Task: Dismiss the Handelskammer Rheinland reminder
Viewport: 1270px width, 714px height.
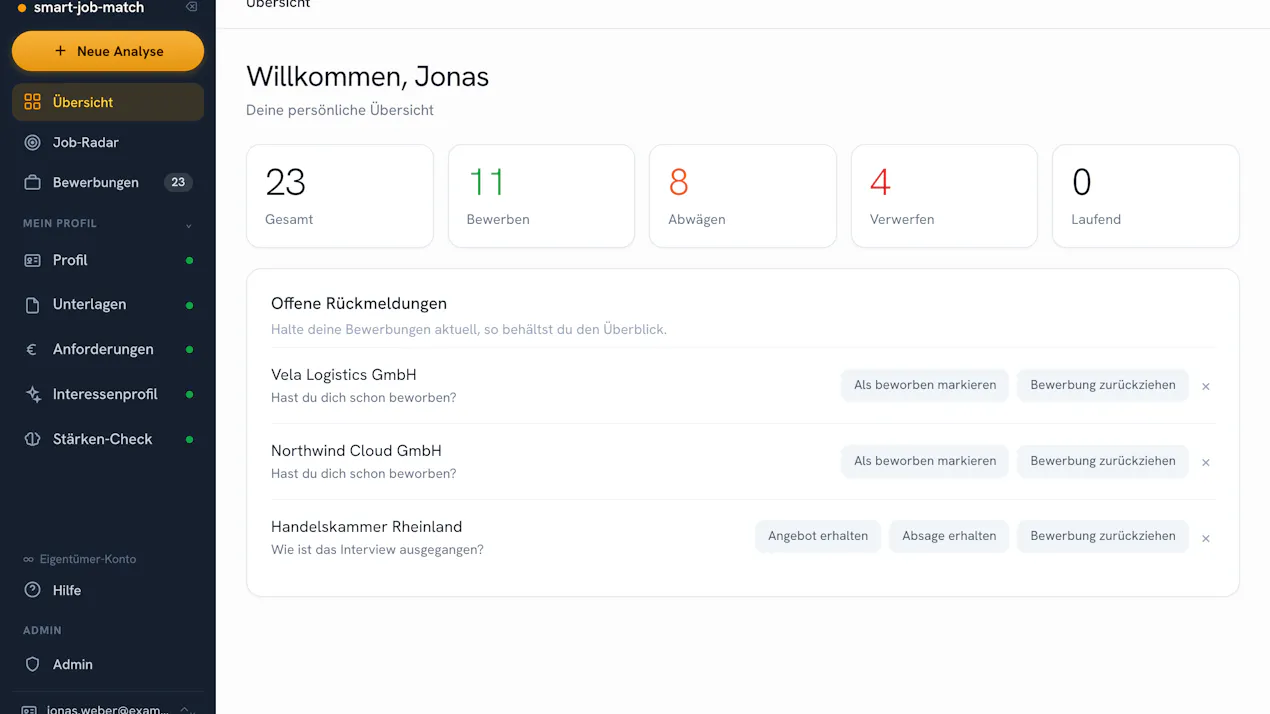Action: [x=1206, y=538]
